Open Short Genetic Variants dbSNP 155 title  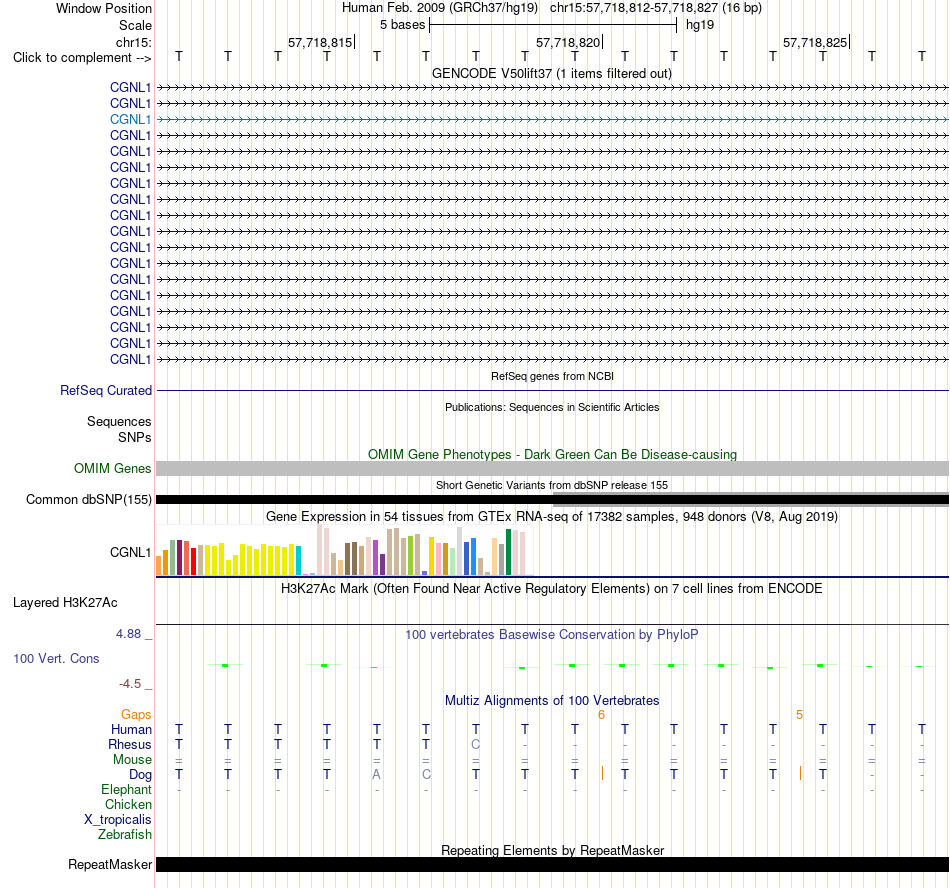point(552,485)
